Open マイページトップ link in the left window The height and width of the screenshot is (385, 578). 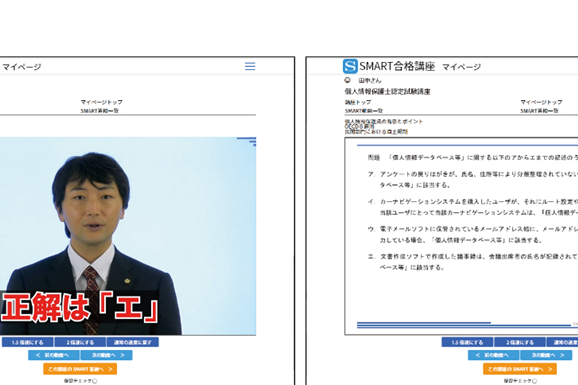[x=102, y=102]
